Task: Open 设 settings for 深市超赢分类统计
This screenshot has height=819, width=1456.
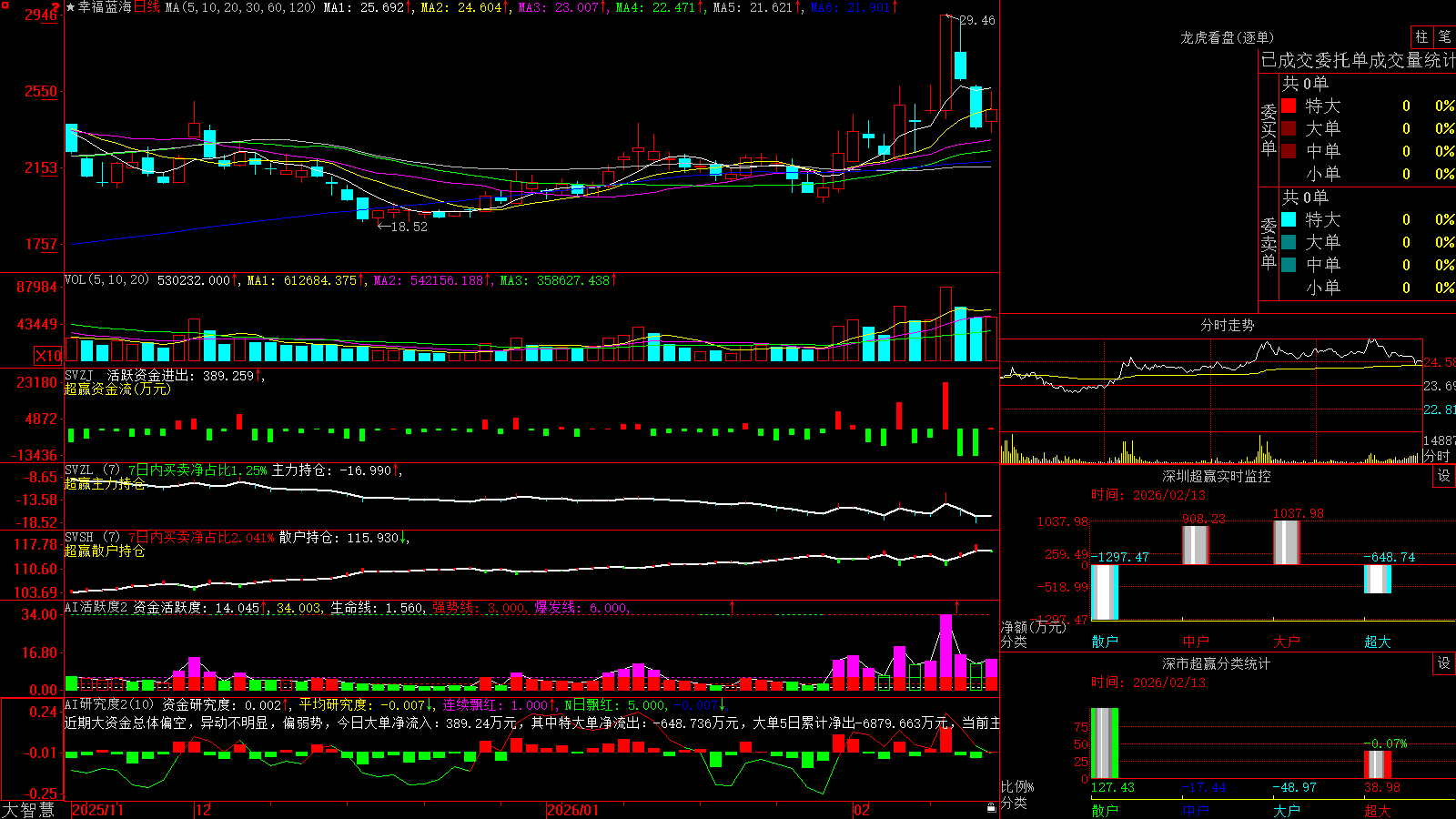Action: (1444, 663)
